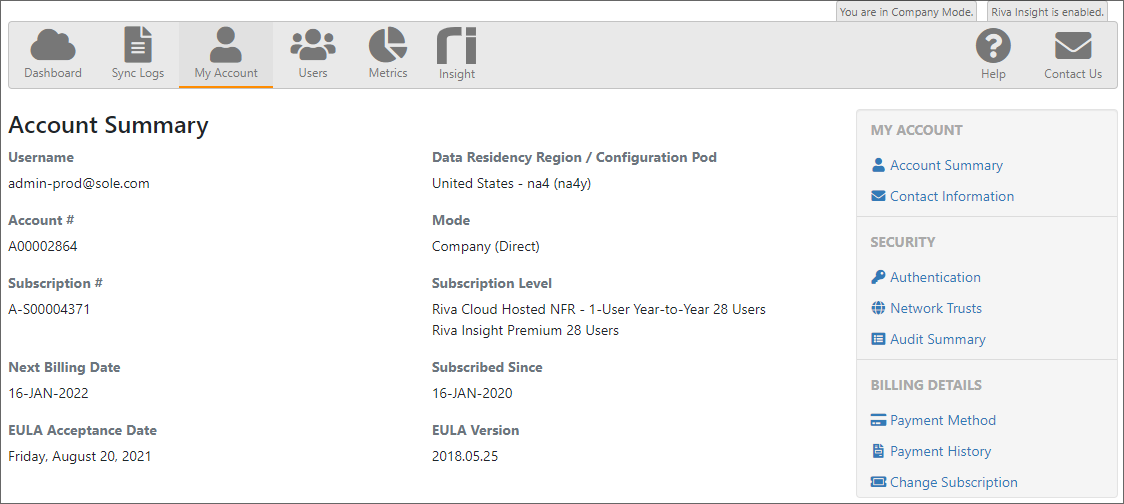Open the Sync Logs document icon
The height and width of the screenshot is (504, 1124).
(138, 45)
